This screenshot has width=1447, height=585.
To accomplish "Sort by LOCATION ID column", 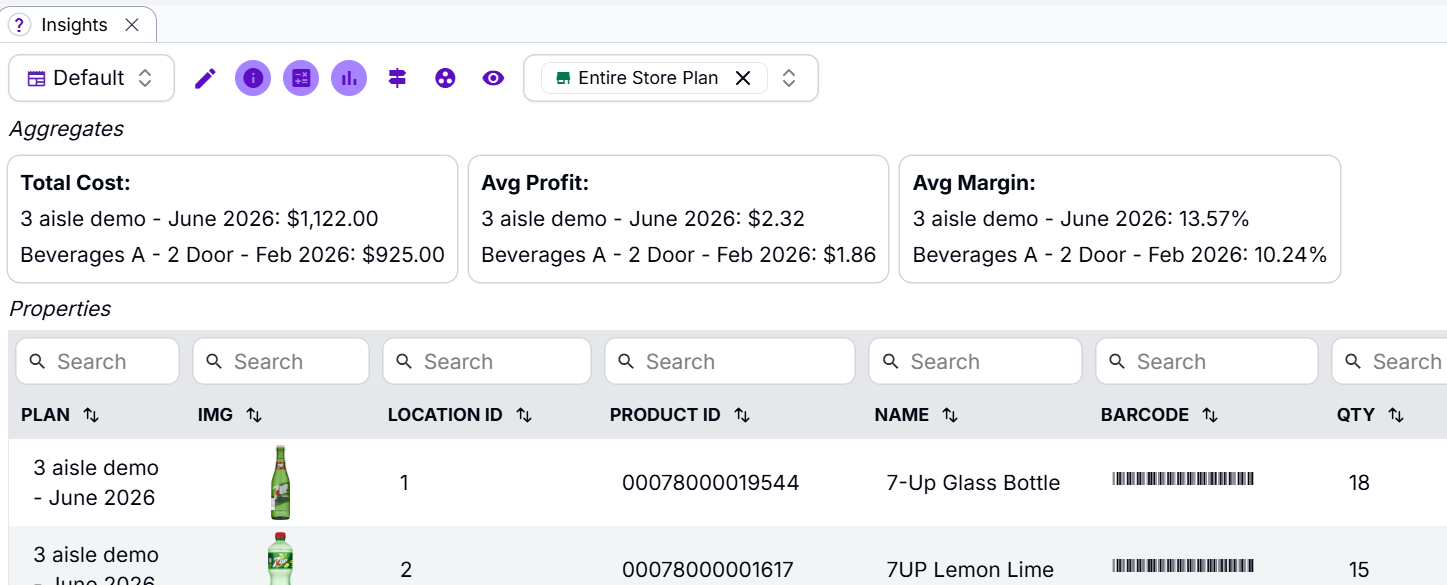I will 524,415.
